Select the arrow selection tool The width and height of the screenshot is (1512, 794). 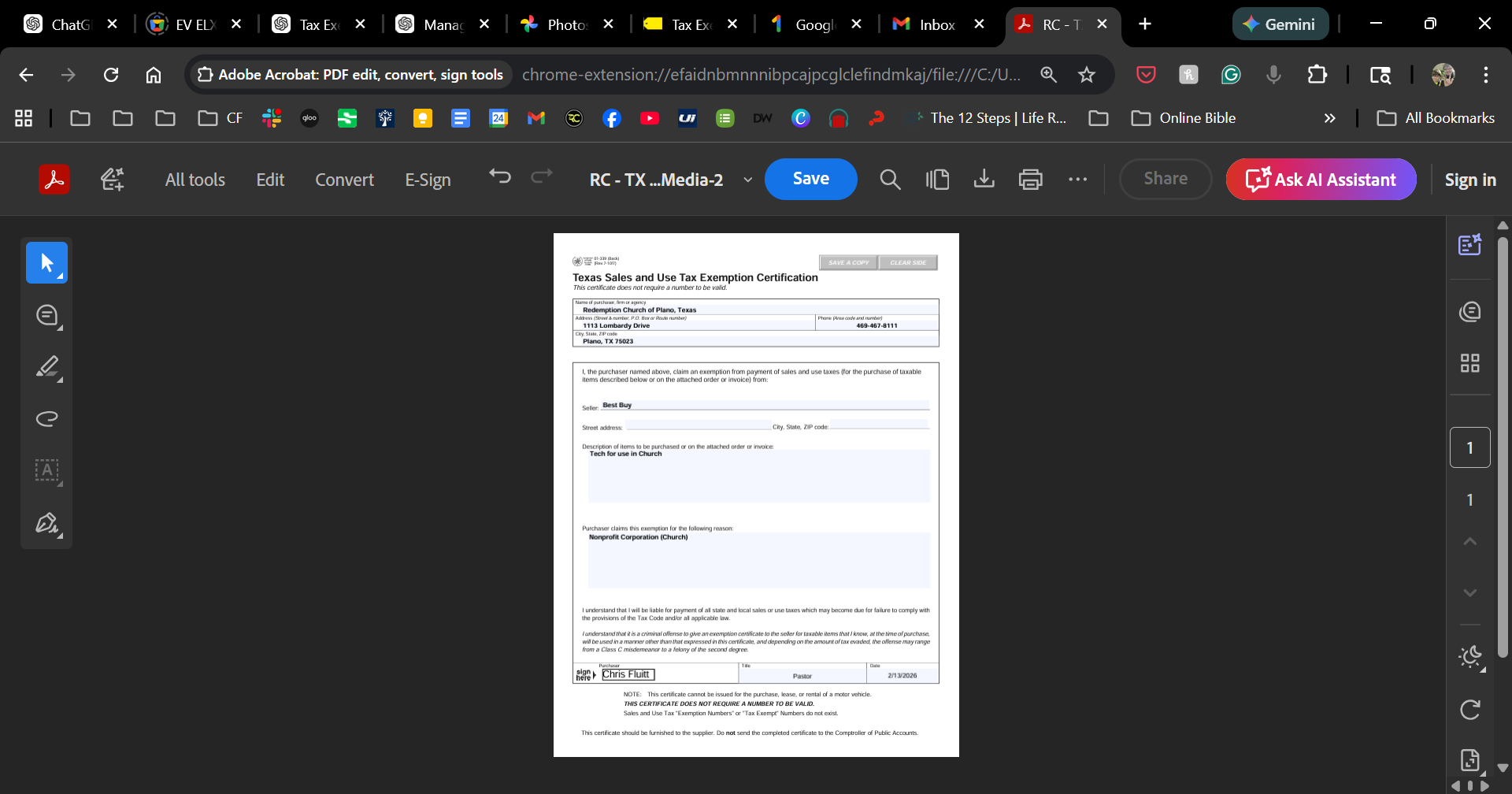coord(46,262)
